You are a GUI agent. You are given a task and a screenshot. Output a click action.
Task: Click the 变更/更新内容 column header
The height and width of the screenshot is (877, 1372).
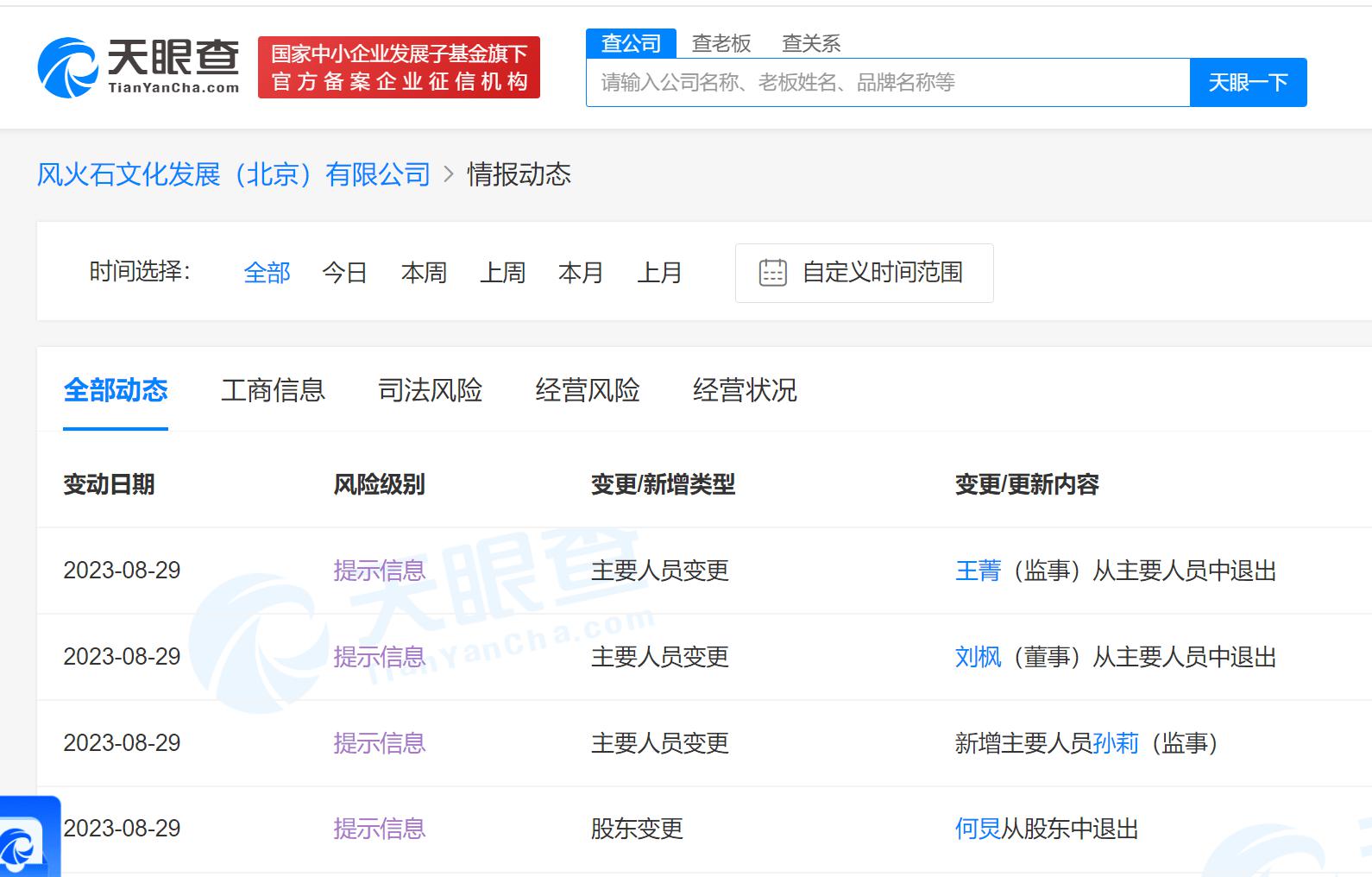point(1027,484)
